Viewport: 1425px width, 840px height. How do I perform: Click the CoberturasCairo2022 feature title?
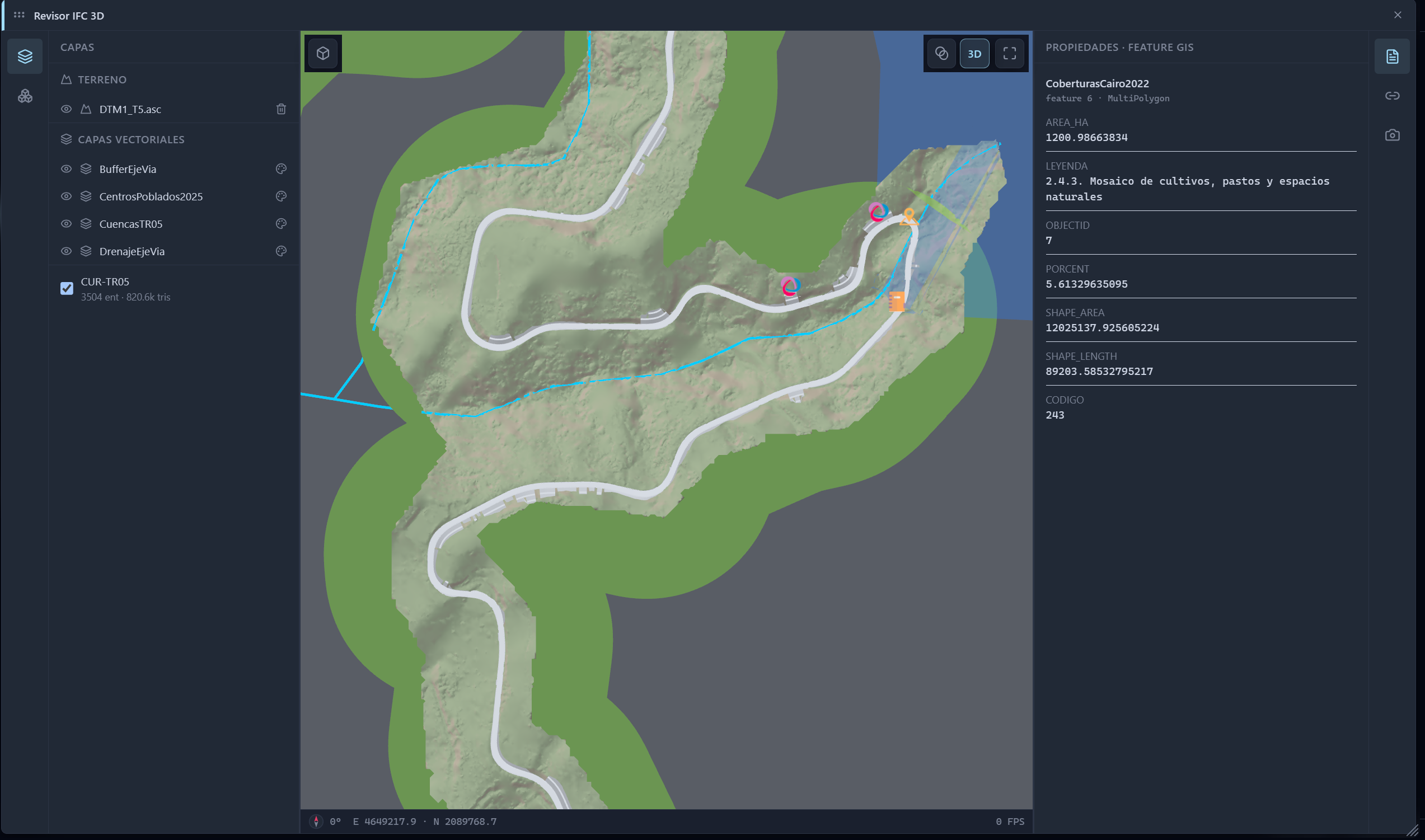point(1098,84)
